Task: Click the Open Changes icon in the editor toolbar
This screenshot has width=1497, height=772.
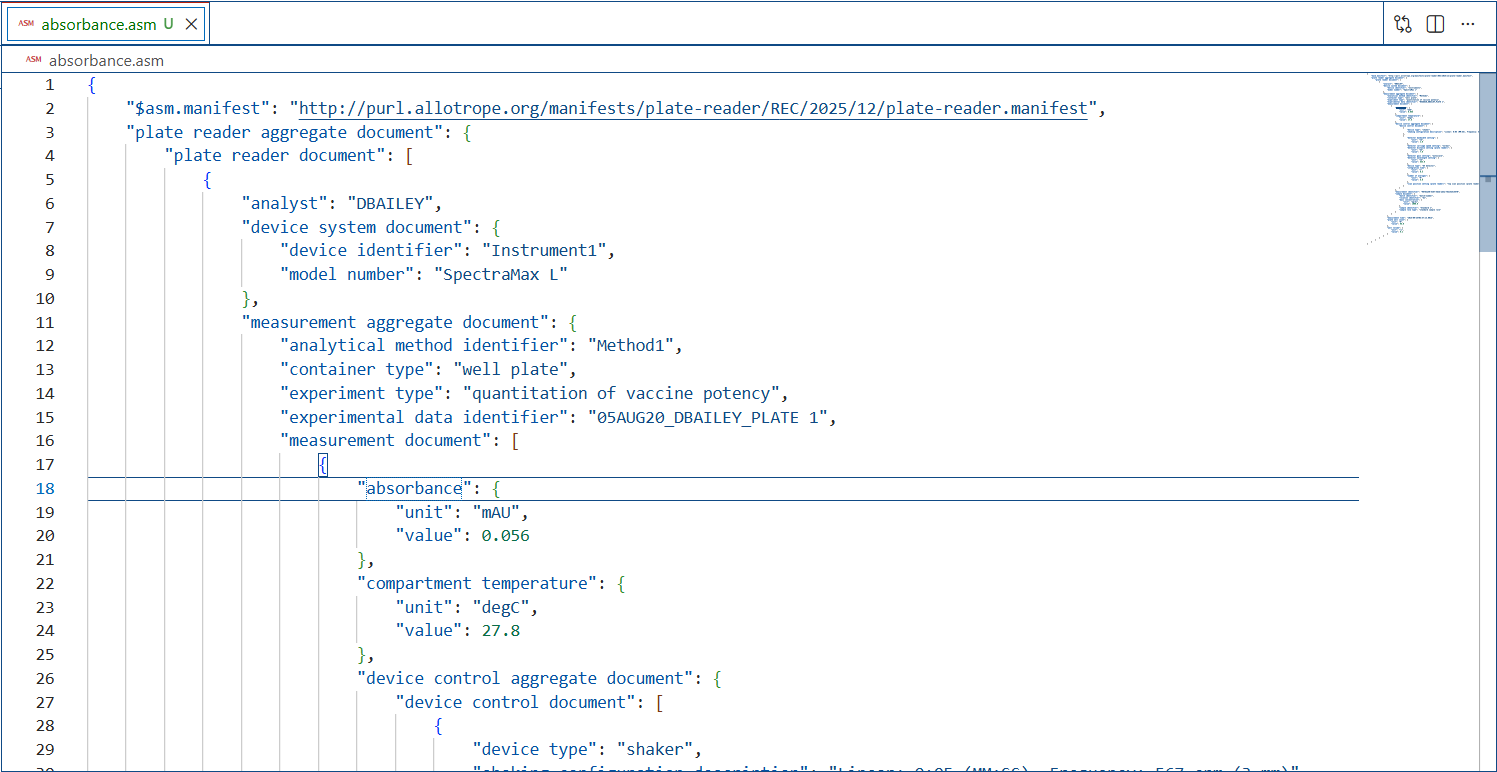Action: [1402, 23]
